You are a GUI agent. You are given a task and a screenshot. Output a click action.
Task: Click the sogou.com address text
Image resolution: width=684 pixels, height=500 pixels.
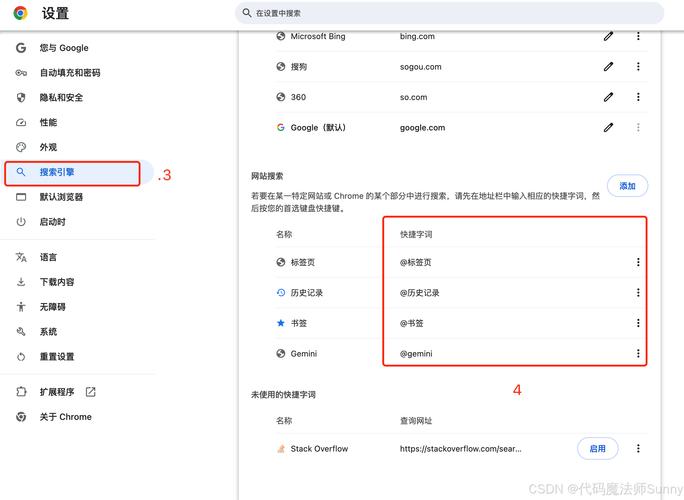421,67
